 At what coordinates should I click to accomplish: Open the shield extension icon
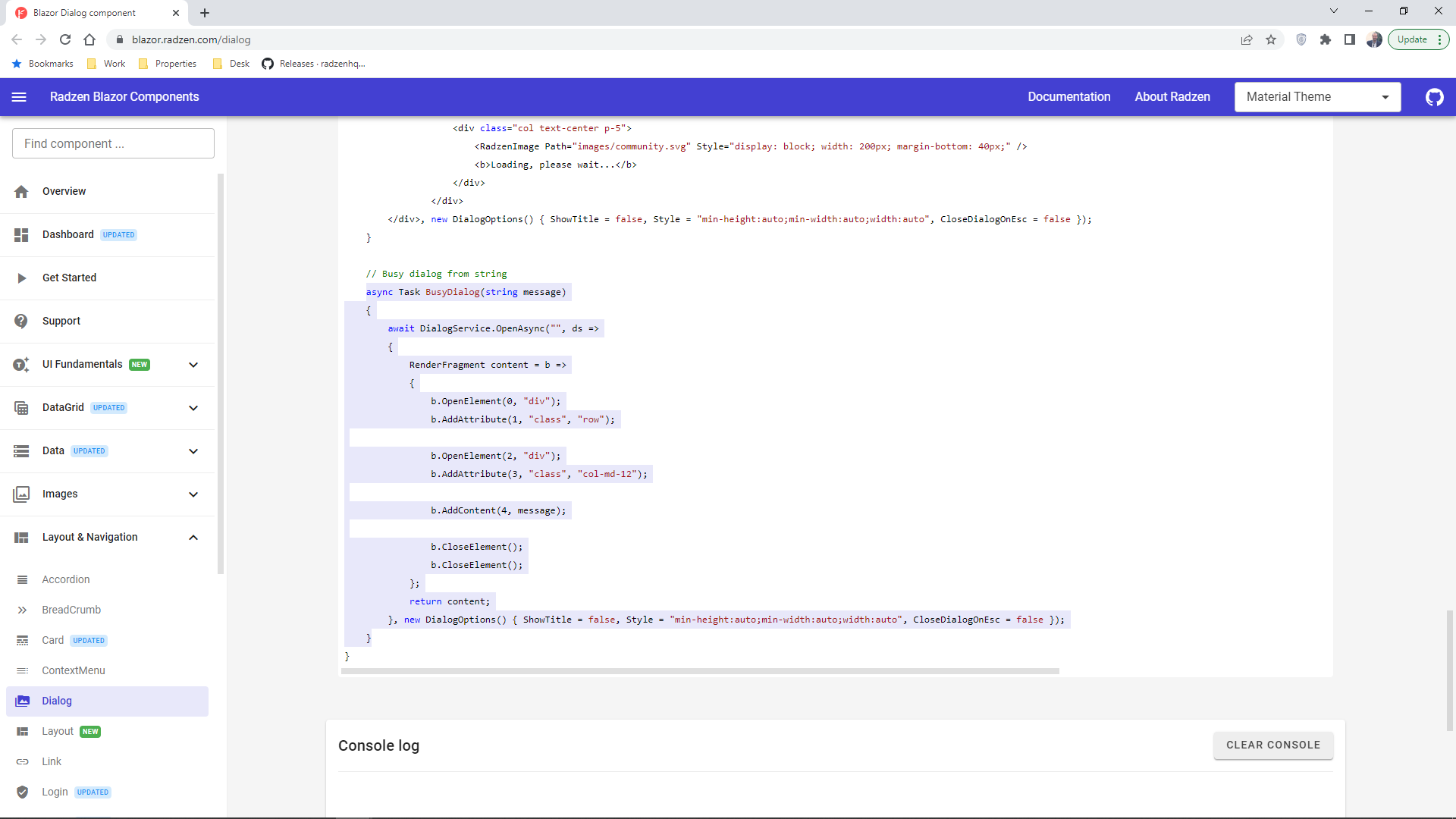pyautogui.click(x=1301, y=39)
